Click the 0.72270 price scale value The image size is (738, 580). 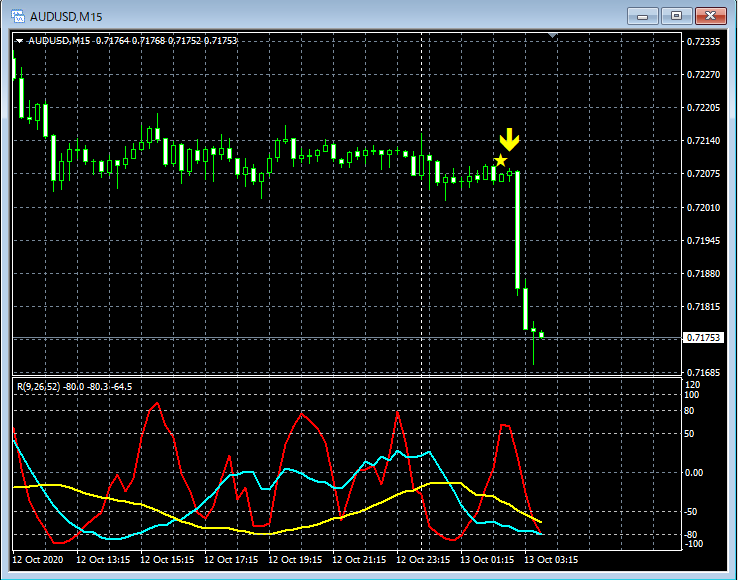pos(703,75)
